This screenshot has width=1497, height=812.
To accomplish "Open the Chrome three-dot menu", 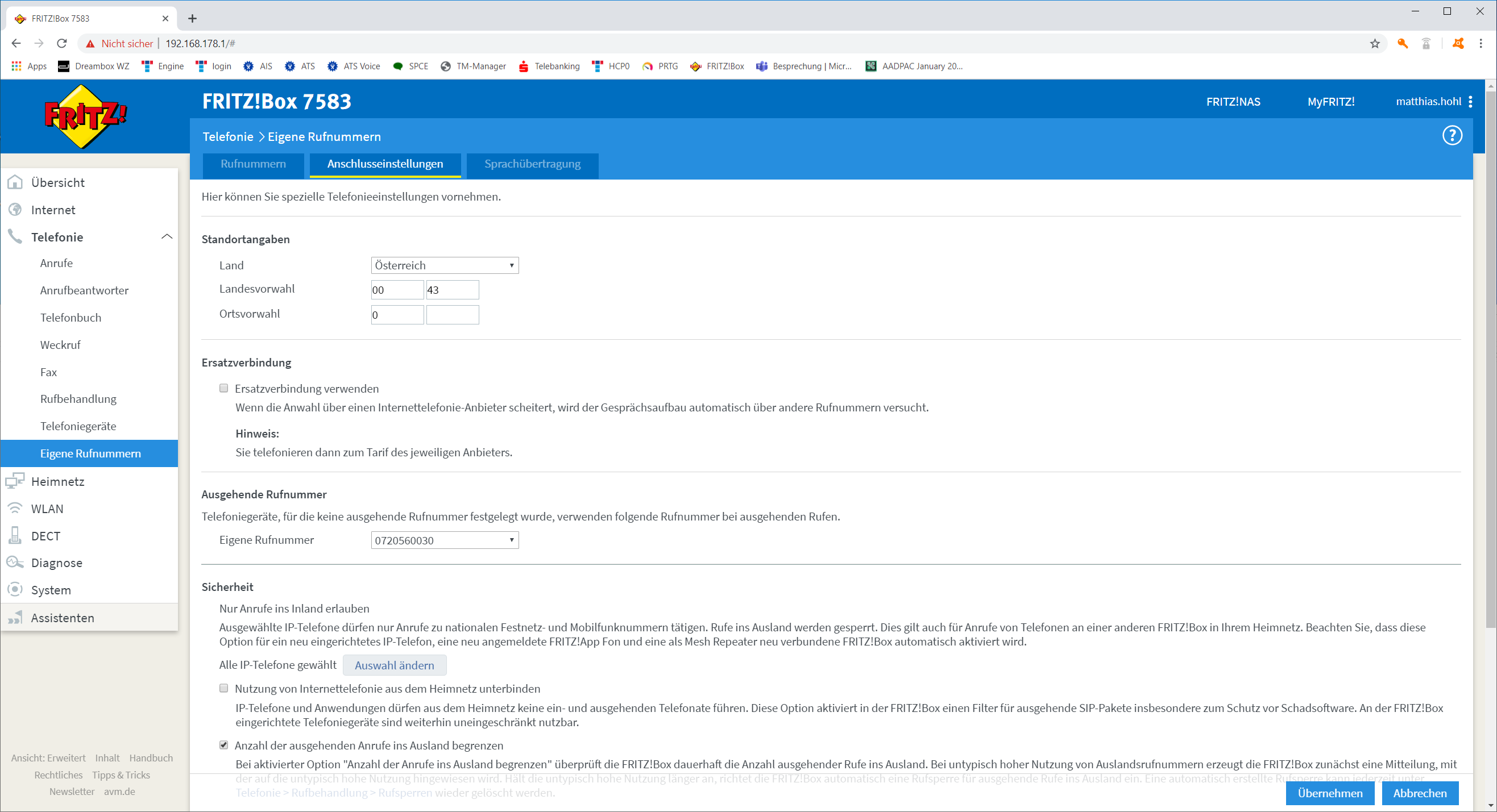I will point(1481,43).
